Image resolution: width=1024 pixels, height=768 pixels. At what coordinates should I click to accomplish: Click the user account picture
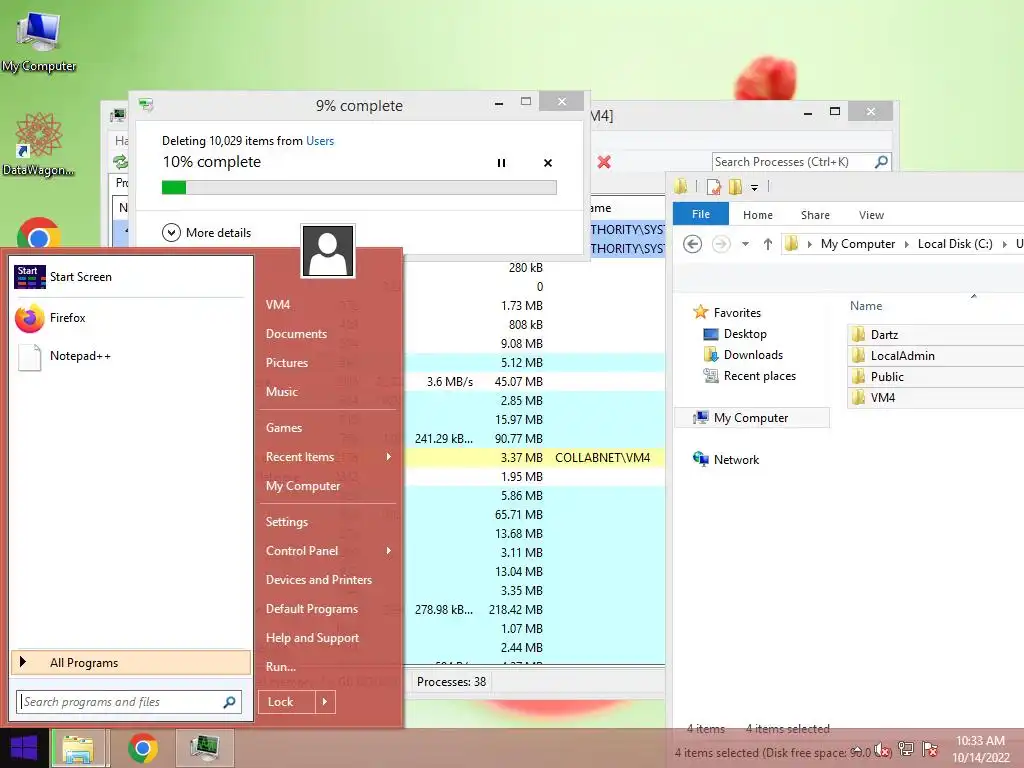[x=328, y=251]
